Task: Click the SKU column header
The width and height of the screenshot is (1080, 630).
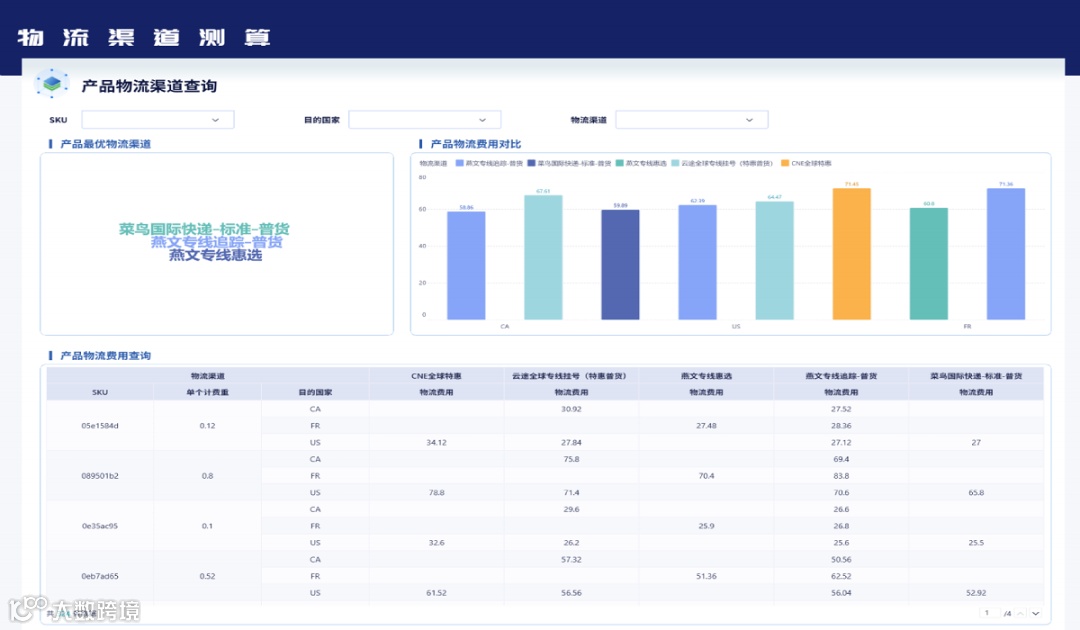Action: [x=100, y=392]
